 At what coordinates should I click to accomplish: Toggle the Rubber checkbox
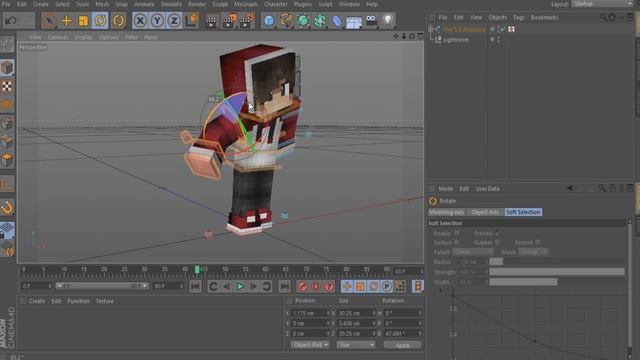click(x=497, y=242)
